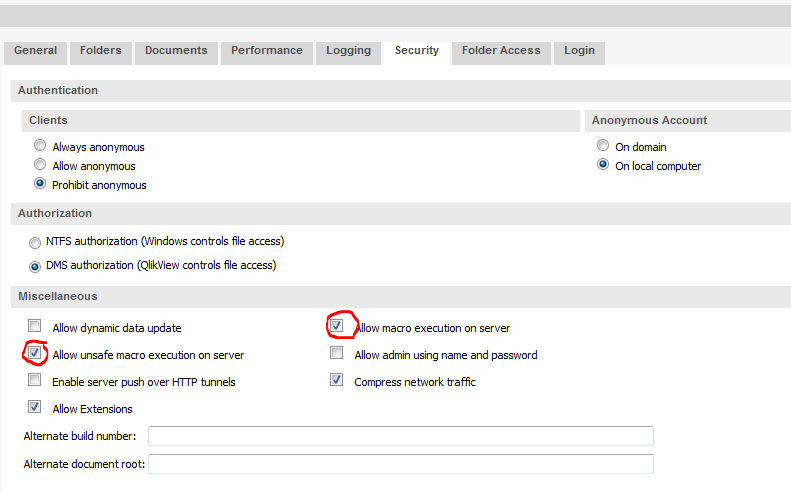Enable server push over HTTP tunnels
This screenshot has width=791, height=492.
click(x=35, y=381)
